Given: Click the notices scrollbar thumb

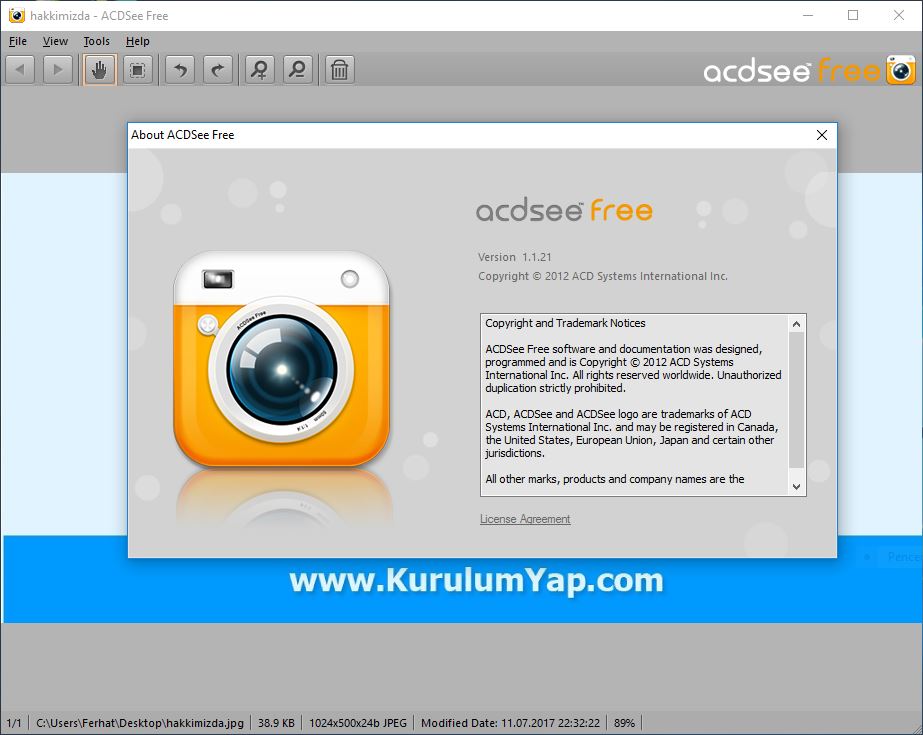Looking at the screenshot, I should click(x=796, y=400).
